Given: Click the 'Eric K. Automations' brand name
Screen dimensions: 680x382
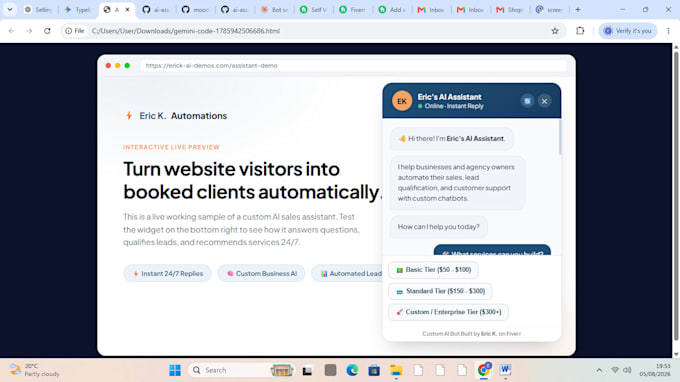Looking at the screenshot, I should (183, 116).
